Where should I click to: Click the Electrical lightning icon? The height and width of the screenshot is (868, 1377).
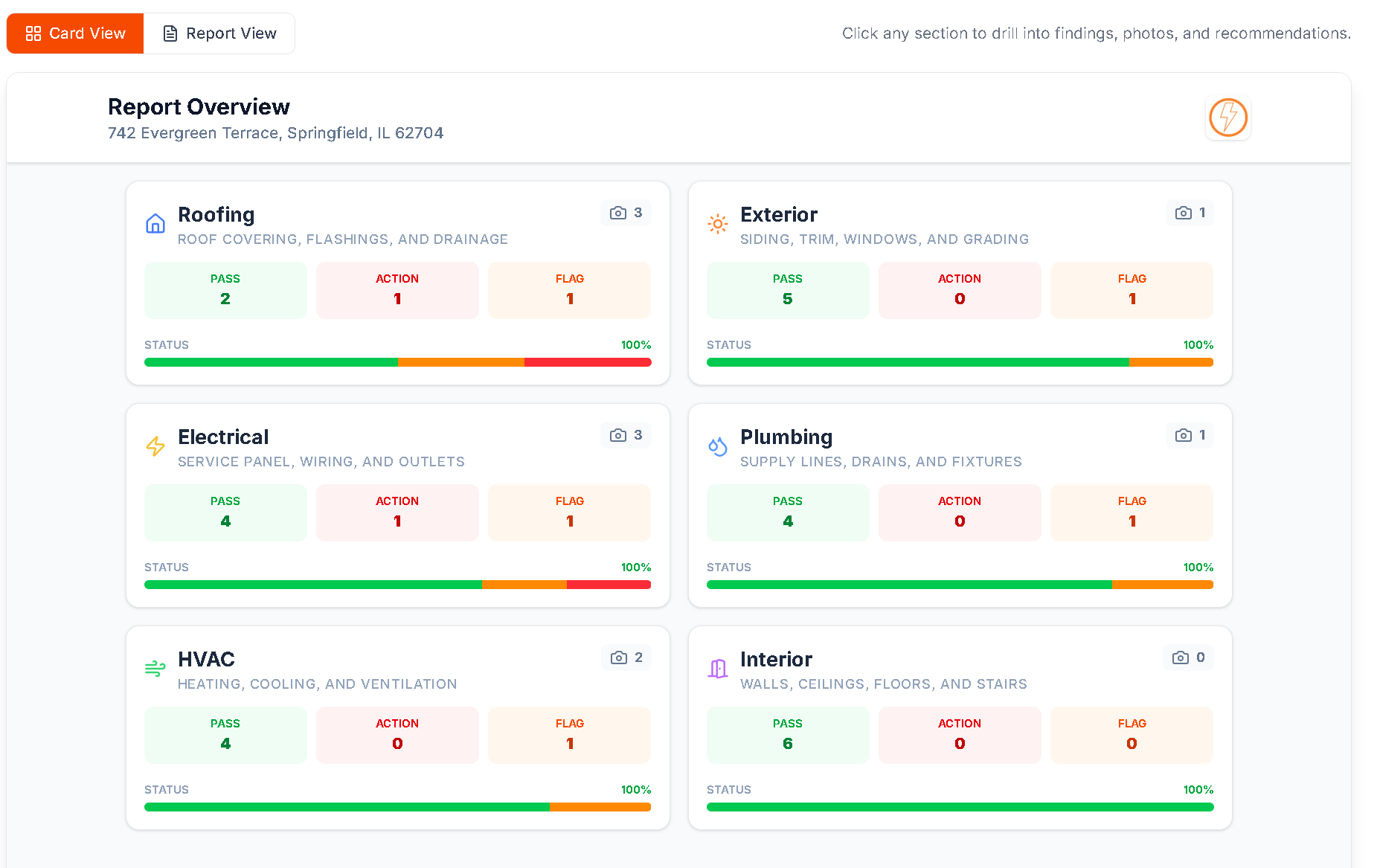point(155,446)
